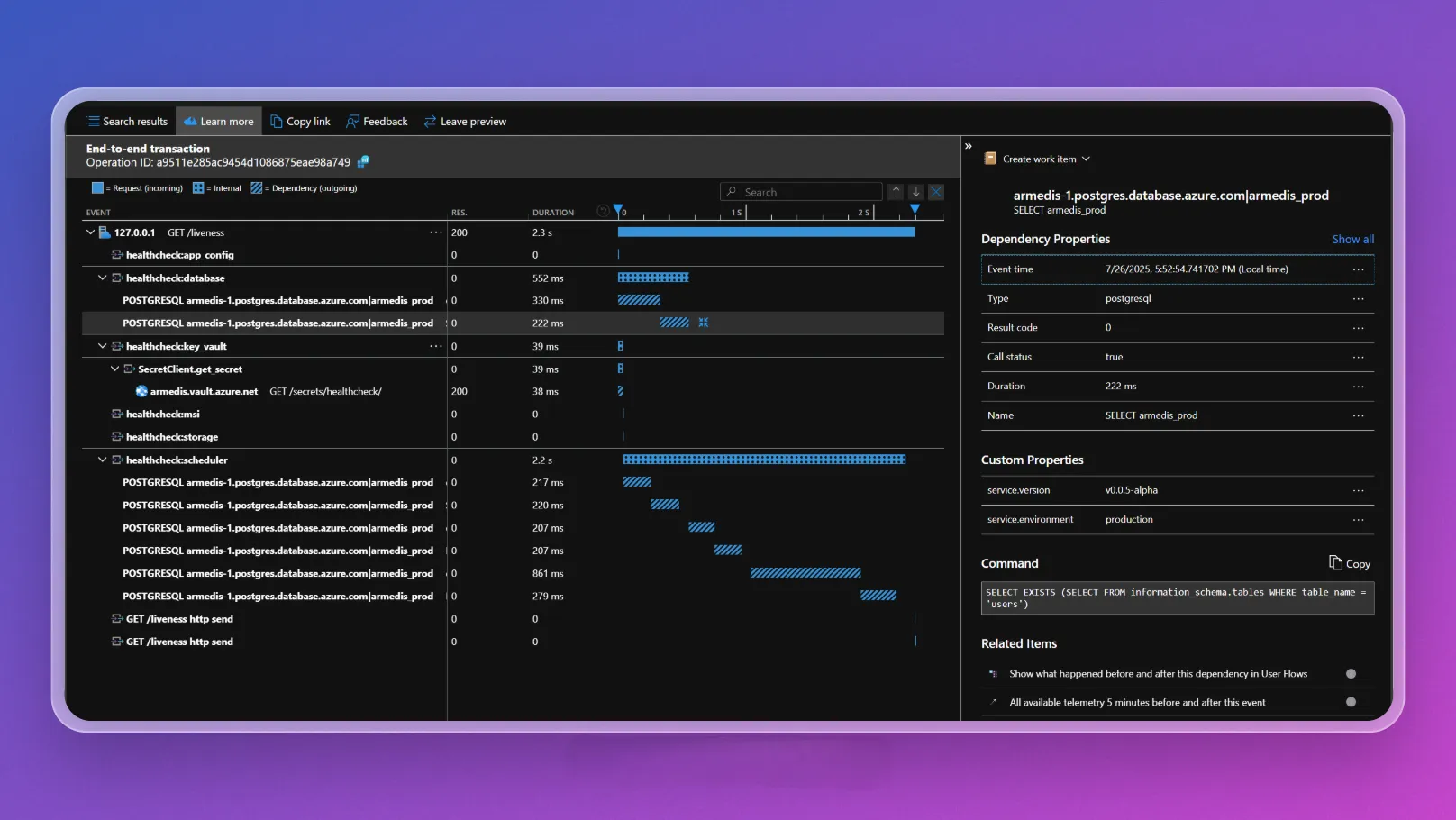Click the Request (incoming) legend swatch
Image resolution: width=1456 pixels, height=820 pixels.
point(97,188)
